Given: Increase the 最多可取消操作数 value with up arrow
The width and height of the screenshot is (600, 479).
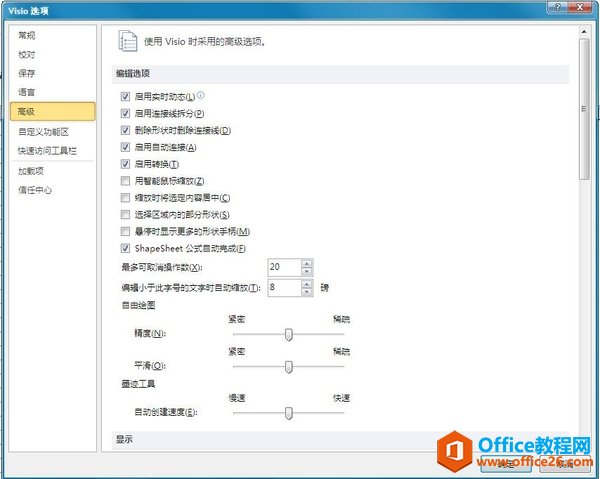Looking at the screenshot, I should 307,263.
